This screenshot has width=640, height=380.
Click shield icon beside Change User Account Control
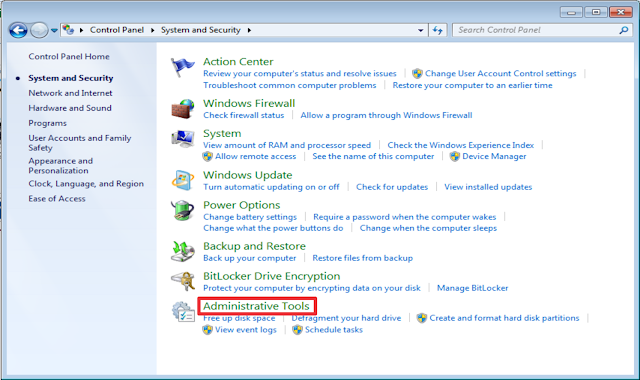[x=417, y=73]
